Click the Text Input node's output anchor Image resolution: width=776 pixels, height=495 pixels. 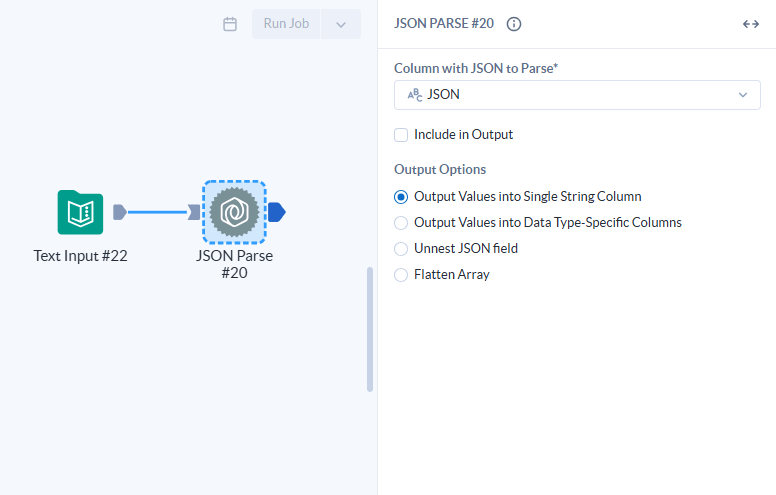(119, 212)
